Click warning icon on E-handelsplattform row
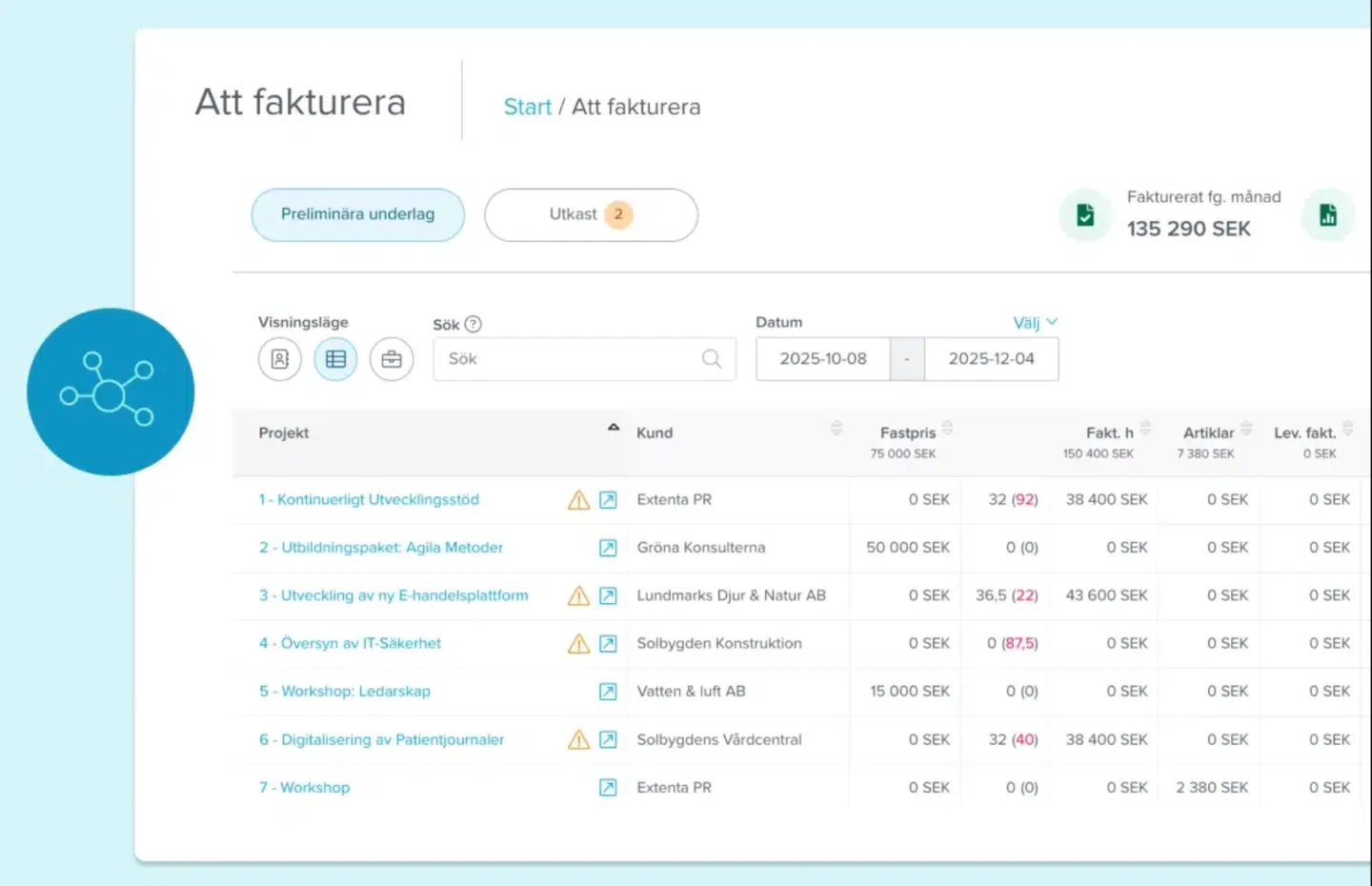The height and width of the screenshot is (886, 1372). coord(578,595)
